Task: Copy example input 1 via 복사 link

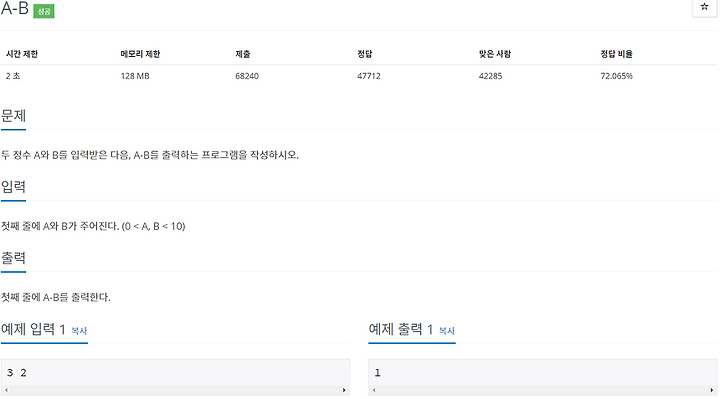Action: [79, 331]
